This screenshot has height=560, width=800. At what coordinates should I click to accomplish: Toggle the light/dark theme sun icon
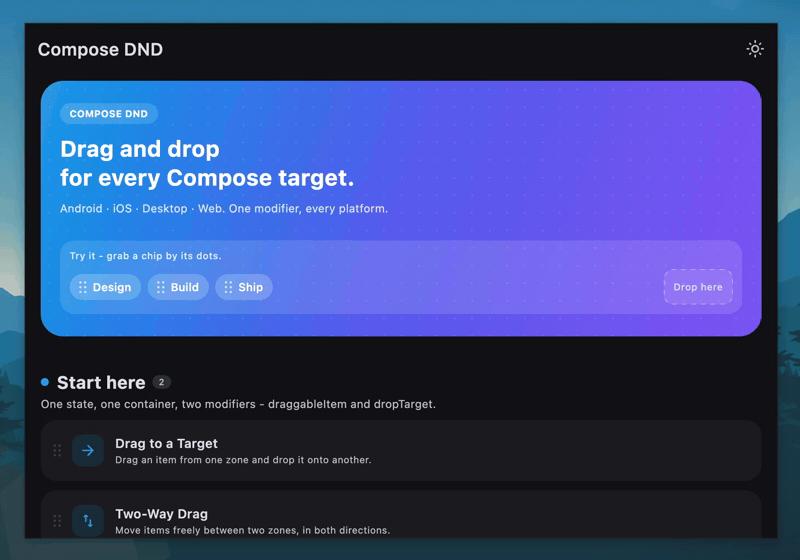pyautogui.click(x=755, y=49)
